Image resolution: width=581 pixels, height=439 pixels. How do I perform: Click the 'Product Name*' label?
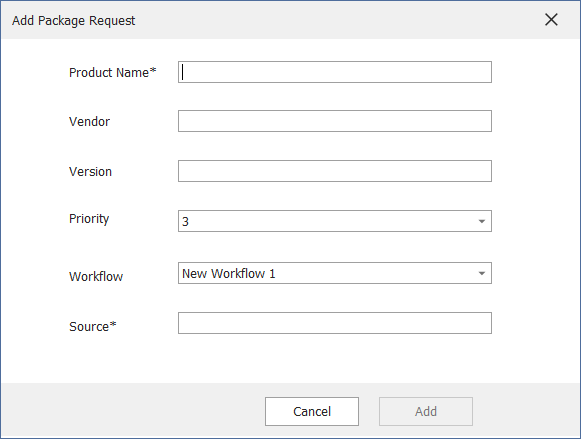coord(113,72)
